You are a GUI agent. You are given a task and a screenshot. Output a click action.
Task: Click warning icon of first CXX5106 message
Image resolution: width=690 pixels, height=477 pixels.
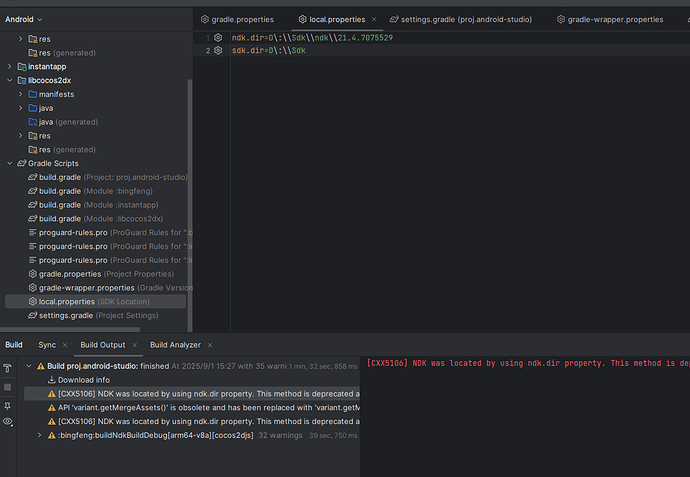click(51, 394)
